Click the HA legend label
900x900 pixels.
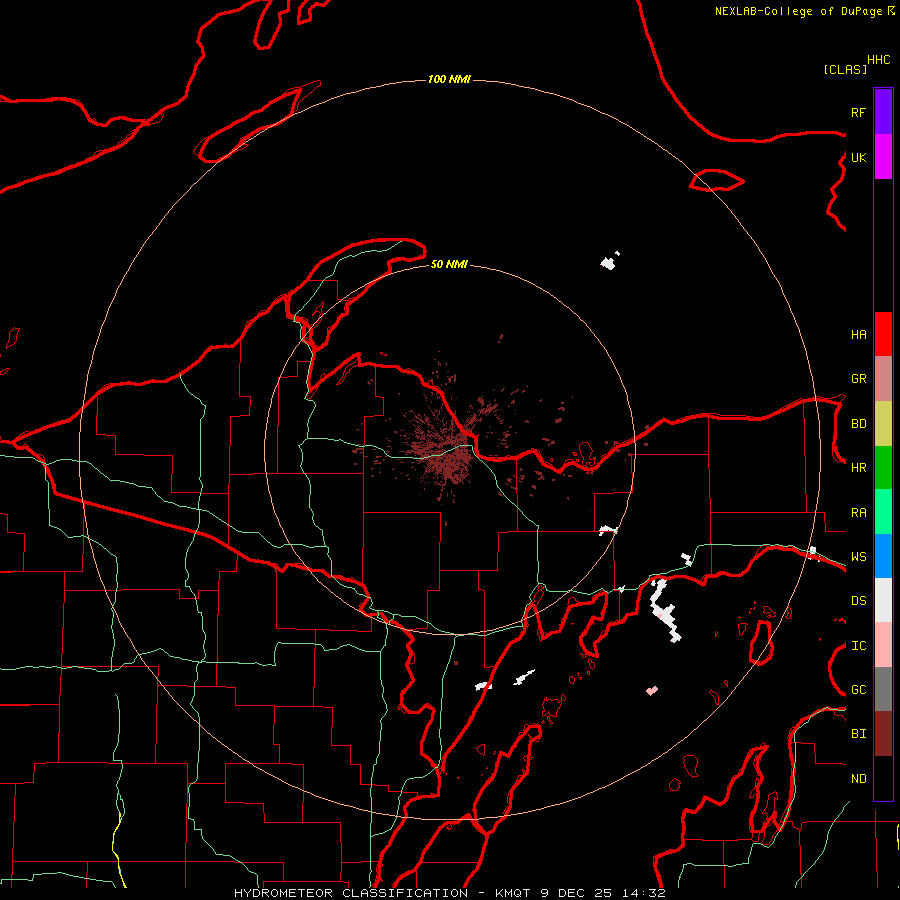tap(858, 334)
